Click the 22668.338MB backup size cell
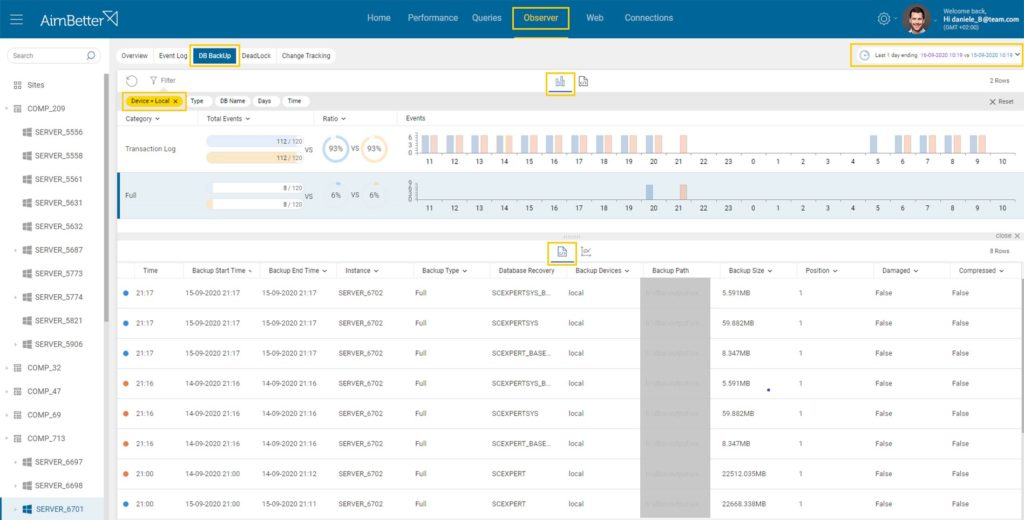Image resolution: width=1024 pixels, height=520 pixels. coord(744,504)
